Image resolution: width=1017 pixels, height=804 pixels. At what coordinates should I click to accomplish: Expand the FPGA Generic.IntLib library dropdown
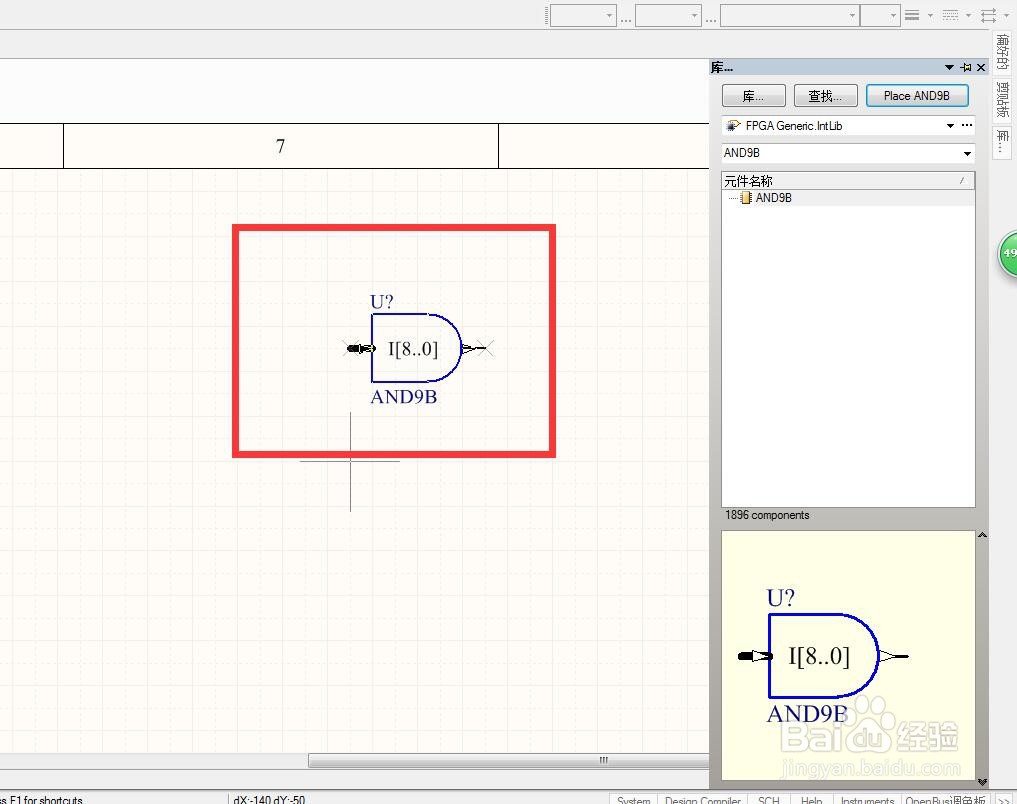950,126
